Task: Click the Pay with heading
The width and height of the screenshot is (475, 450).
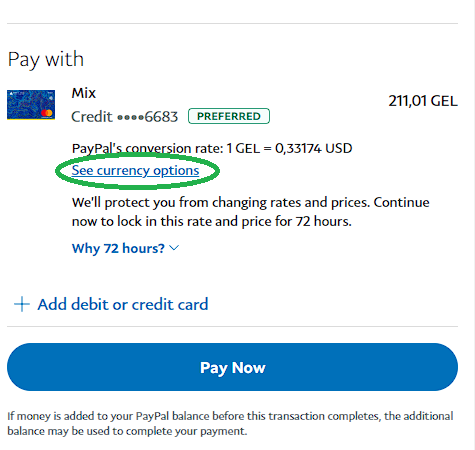Action: coord(46,60)
